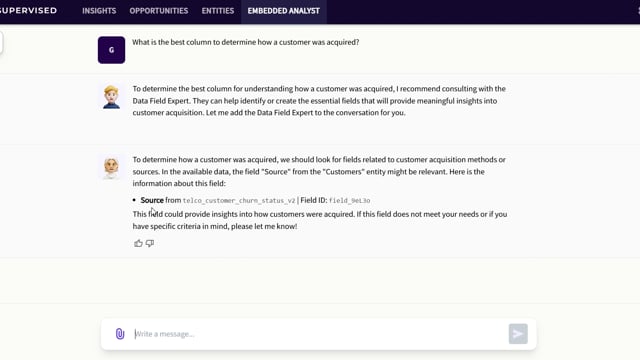The height and width of the screenshot is (360, 640).
Task: Select the blond assistant avatar on first reply
Action: pyautogui.click(x=111, y=97)
